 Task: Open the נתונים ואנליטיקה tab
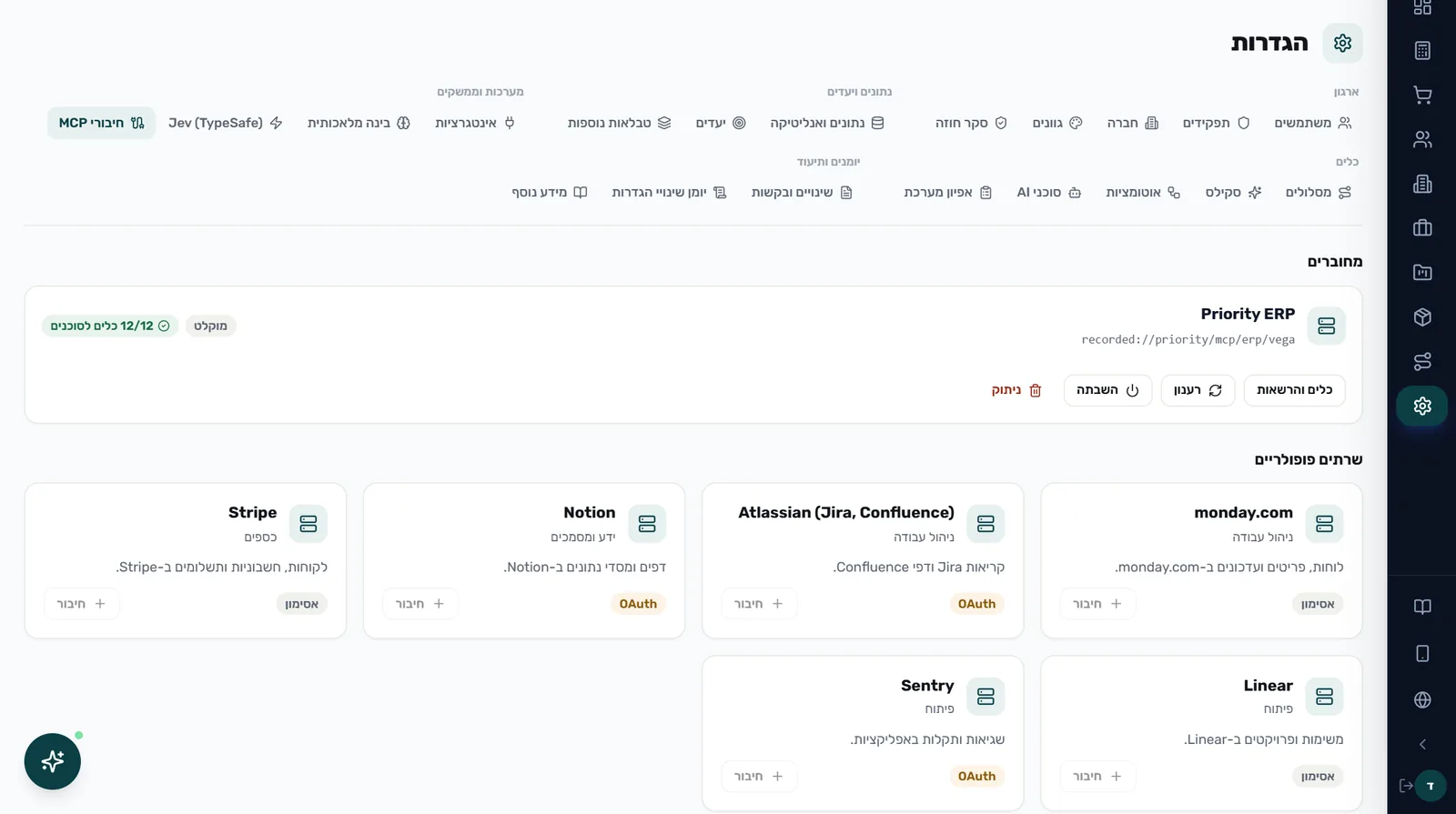(826, 123)
